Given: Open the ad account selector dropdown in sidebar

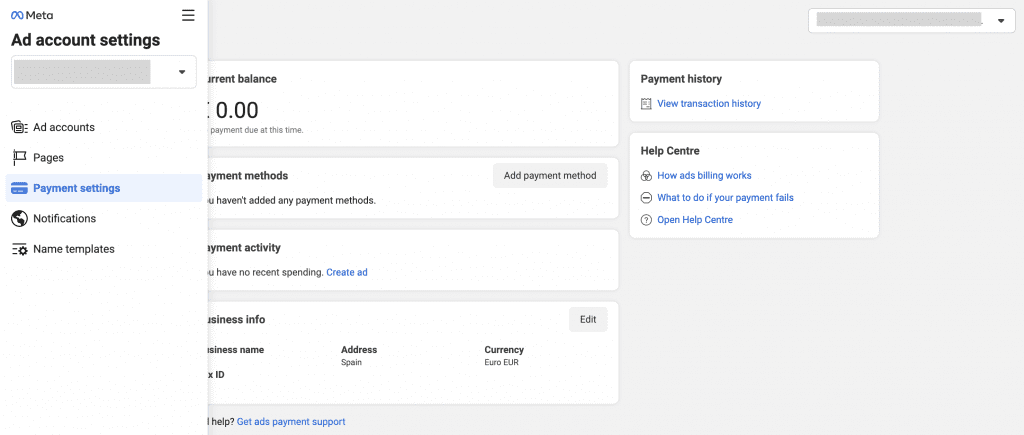Looking at the screenshot, I should [104, 72].
